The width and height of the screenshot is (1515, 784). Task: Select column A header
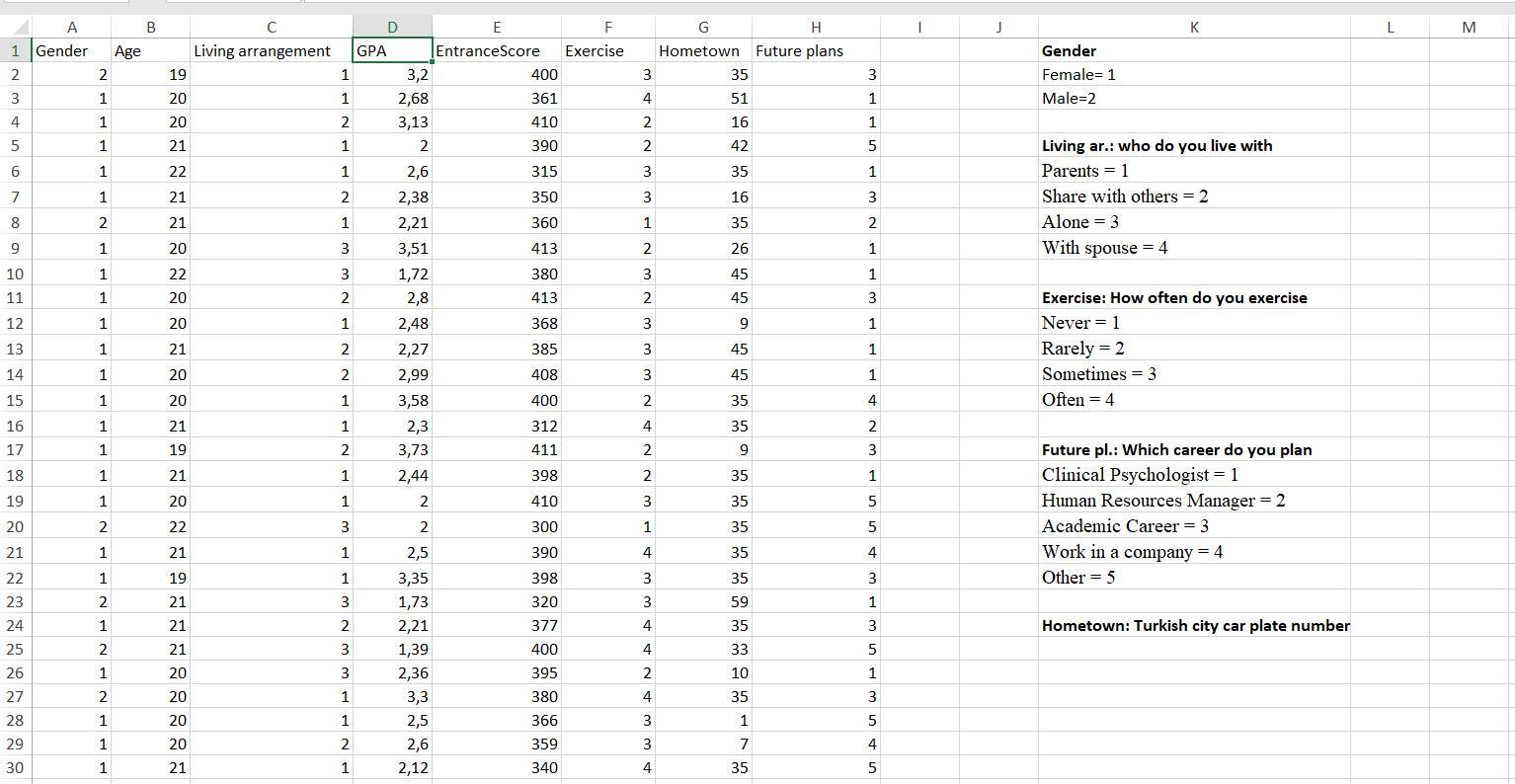[x=72, y=27]
